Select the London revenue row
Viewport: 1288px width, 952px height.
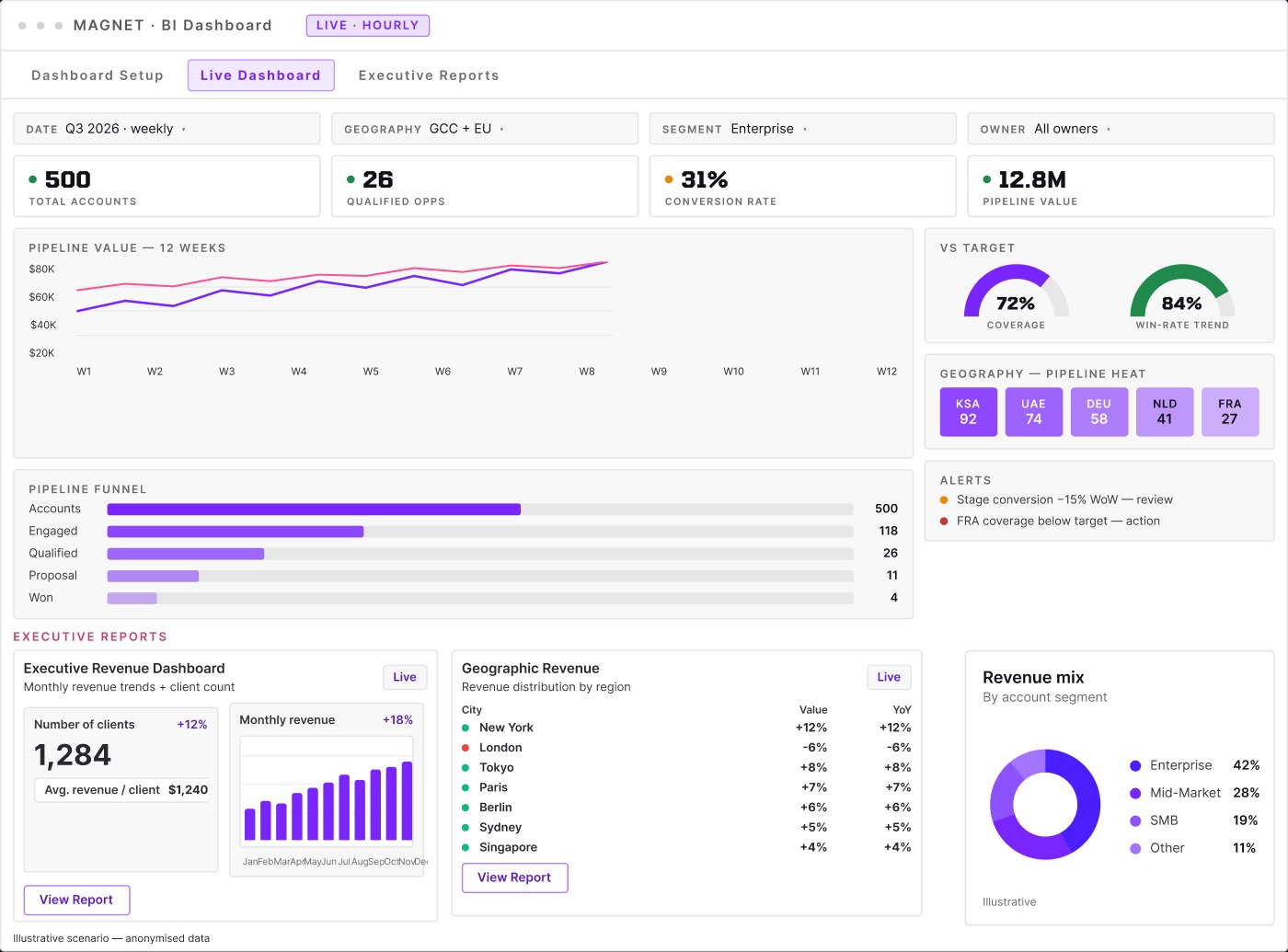coord(686,748)
